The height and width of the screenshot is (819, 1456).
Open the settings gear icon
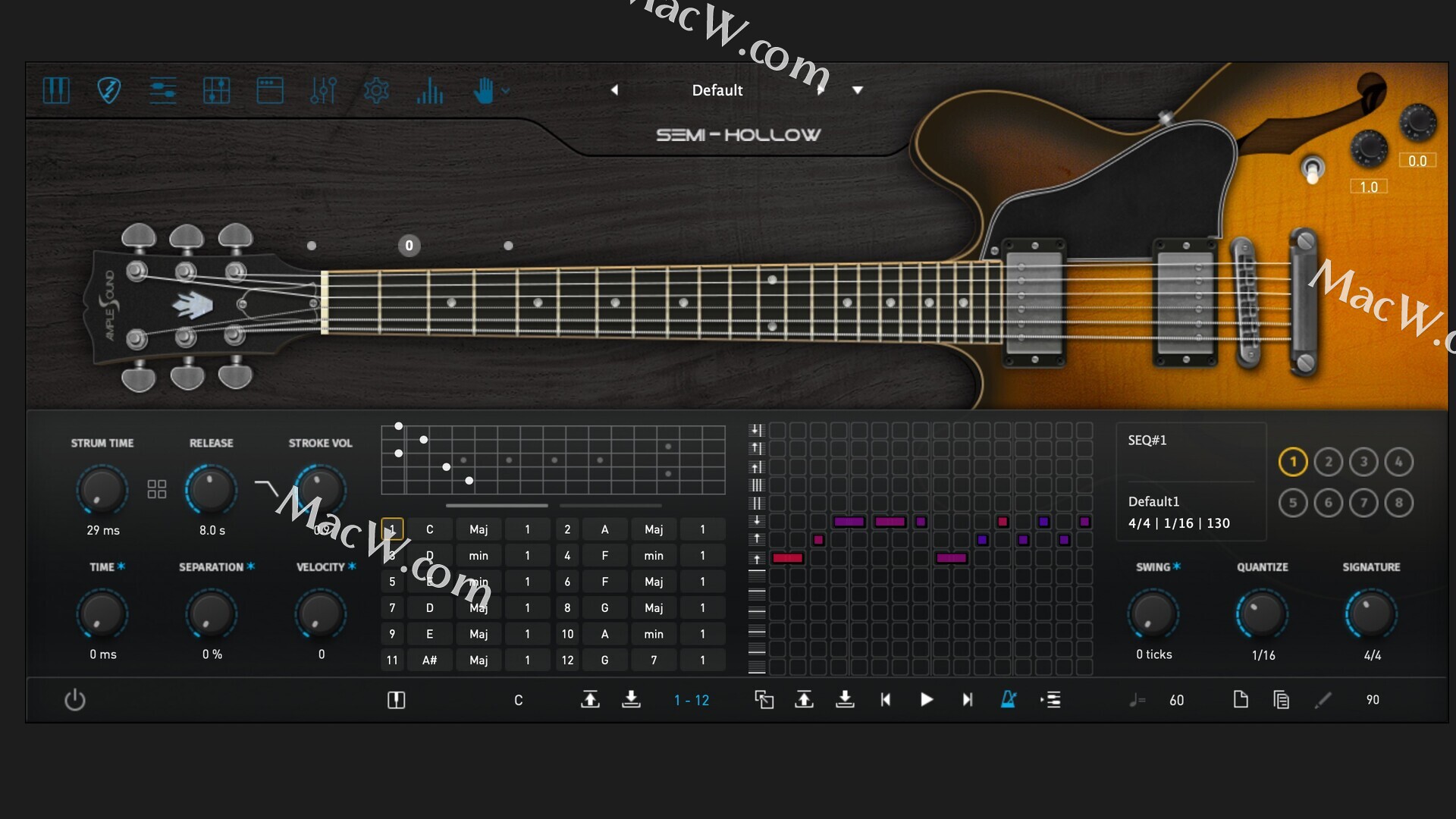click(376, 90)
